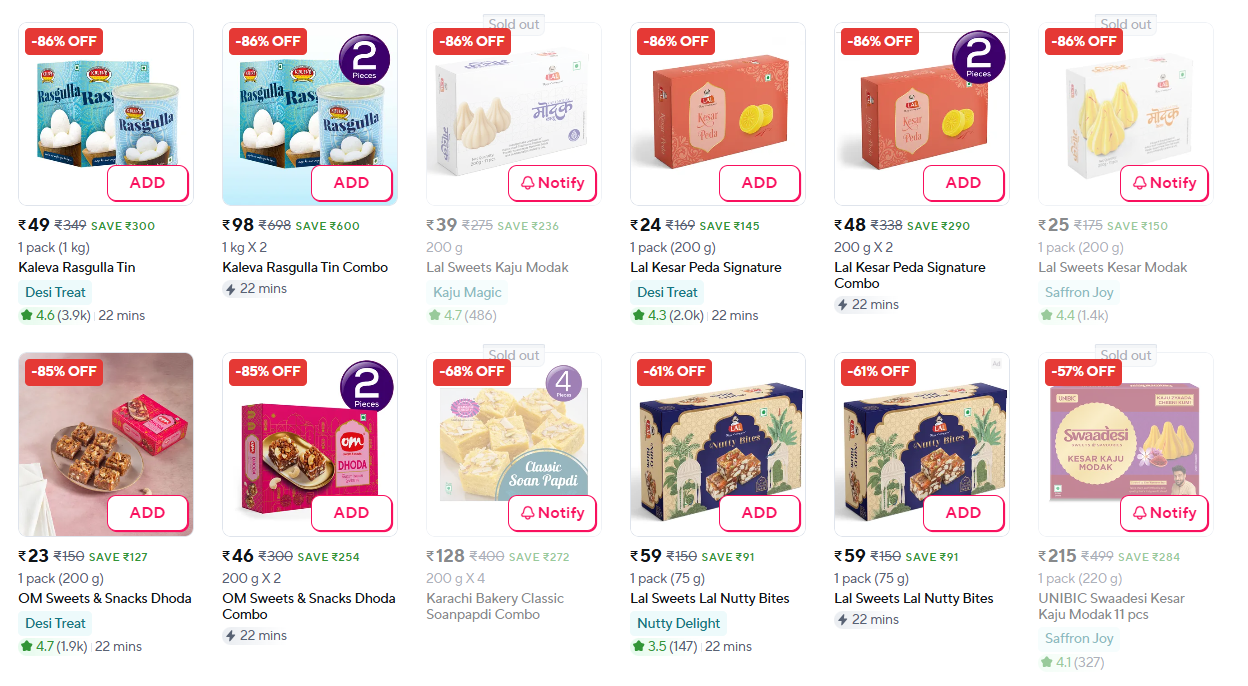Click the bell icon for Lal Sweets Kaju Modak
Image resolution: width=1248 pixels, height=686 pixels.
(527, 183)
